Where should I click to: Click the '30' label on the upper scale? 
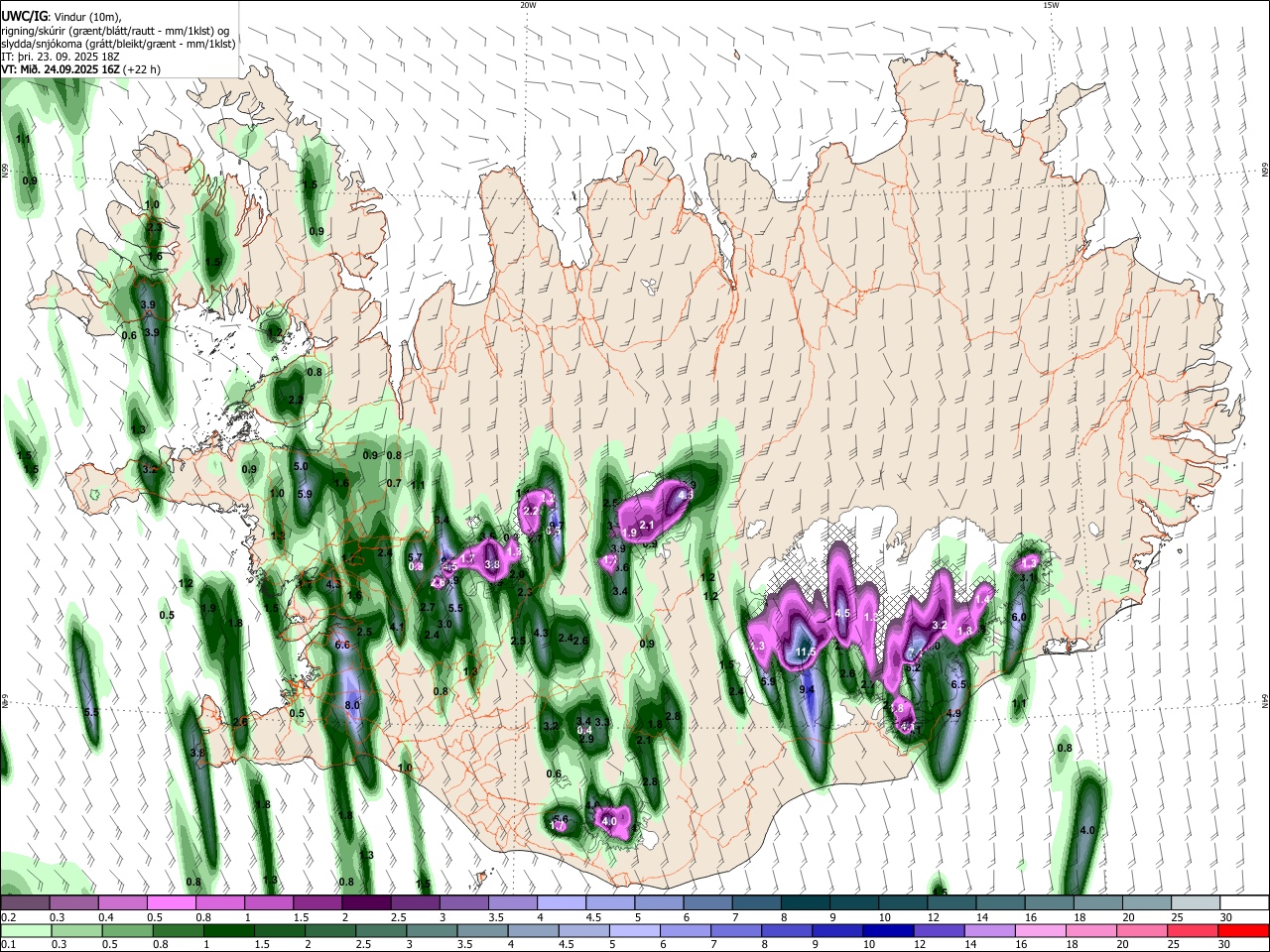1226,917
